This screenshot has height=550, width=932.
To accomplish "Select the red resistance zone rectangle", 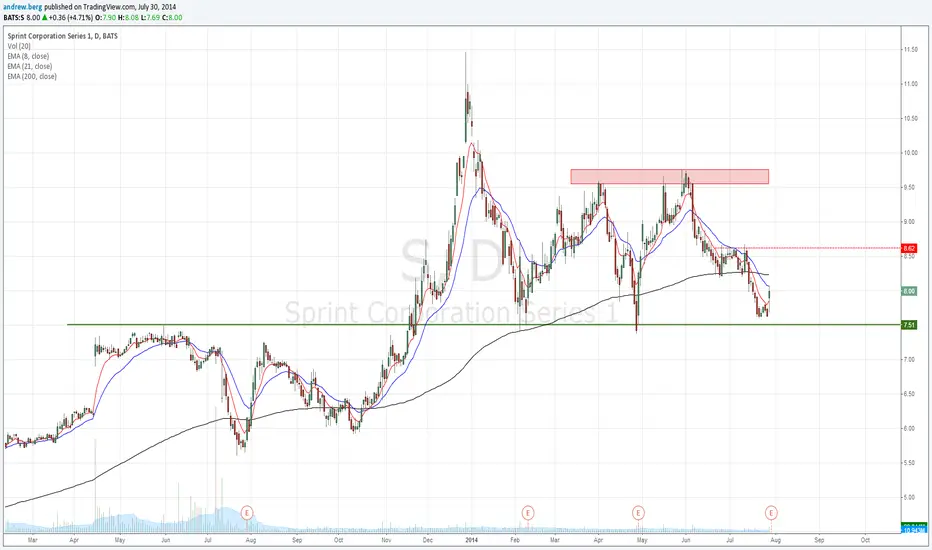I will [x=670, y=177].
